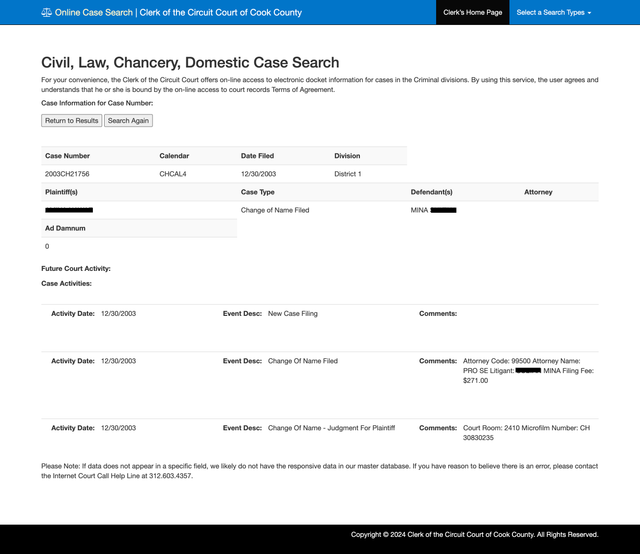Expand the Select a Search Types dropdown
Image resolution: width=640 pixels, height=554 pixels.
coord(553,12)
